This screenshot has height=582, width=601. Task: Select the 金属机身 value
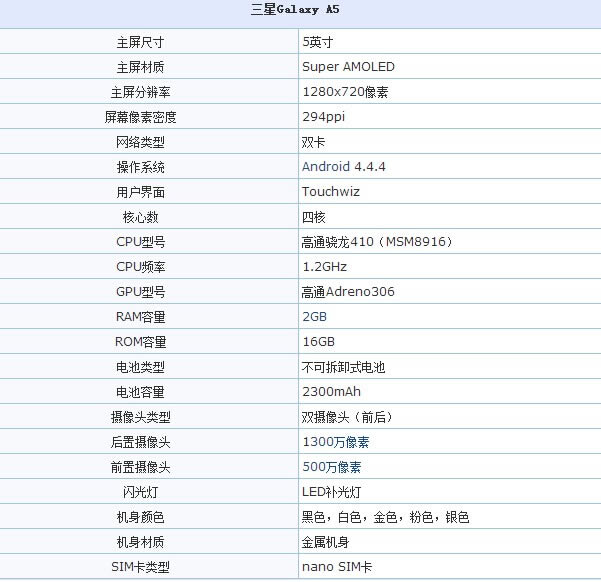(325, 542)
